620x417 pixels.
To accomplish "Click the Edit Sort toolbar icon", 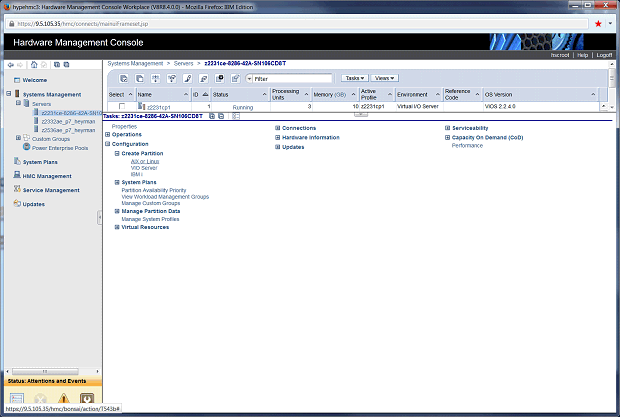I will pyautogui.click(x=156, y=79).
